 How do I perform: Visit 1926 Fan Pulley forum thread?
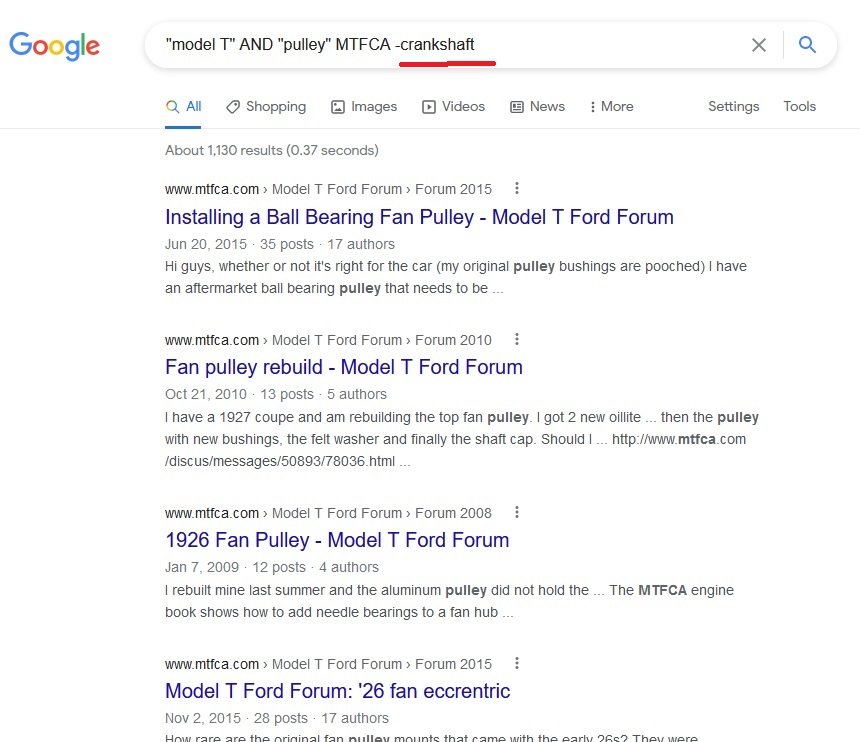pyautogui.click(x=337, y=540)
